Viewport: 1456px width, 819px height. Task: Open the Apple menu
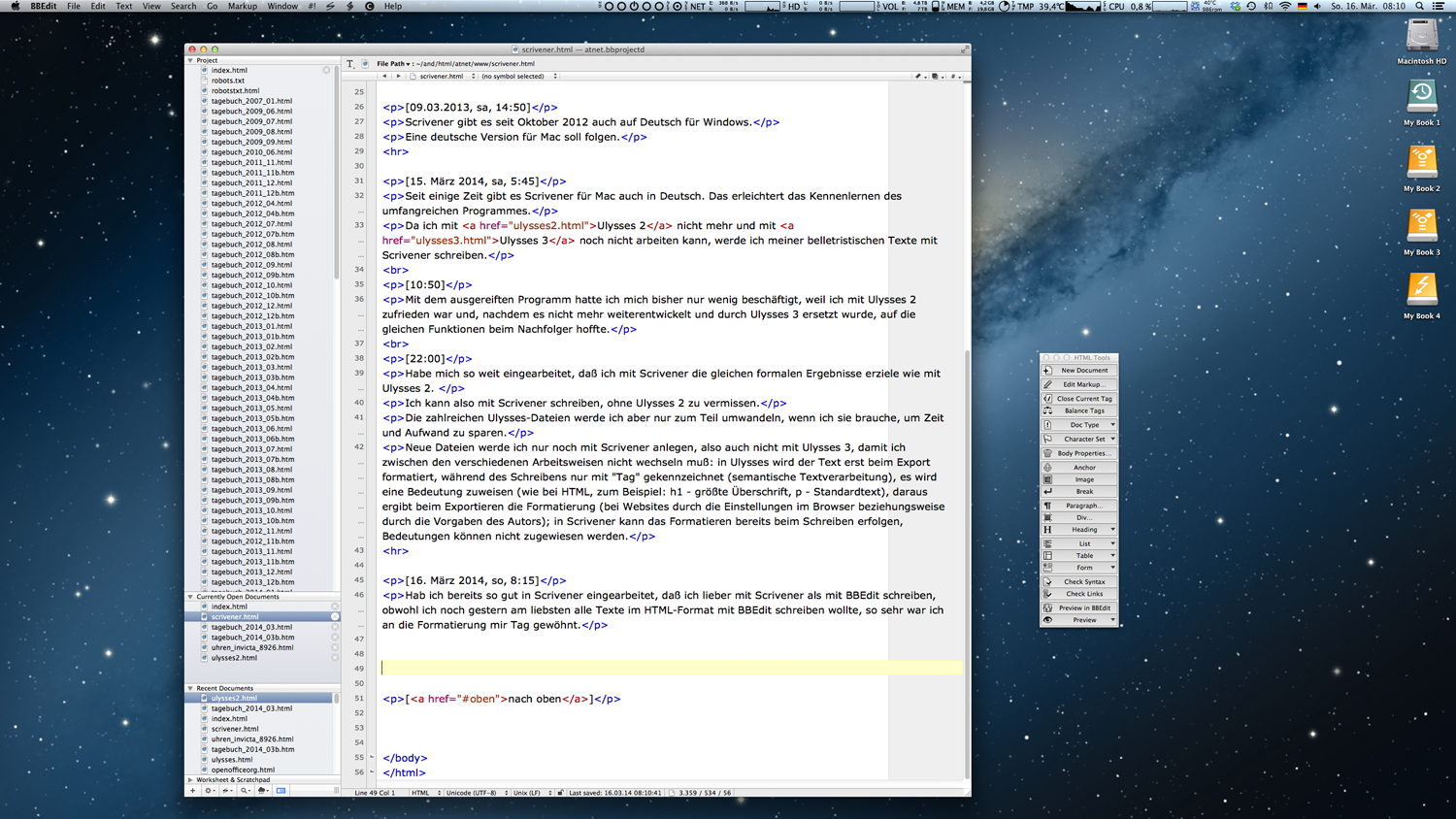[x=15, y=6]
